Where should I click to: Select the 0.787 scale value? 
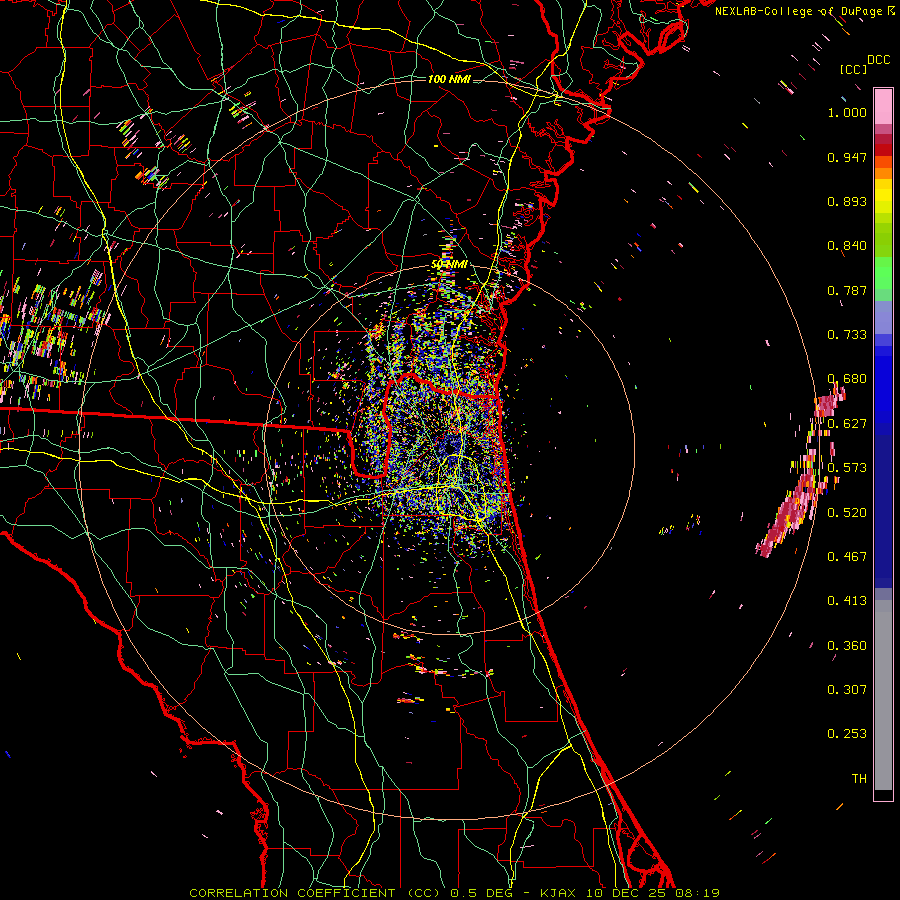[x=847, y=290]
